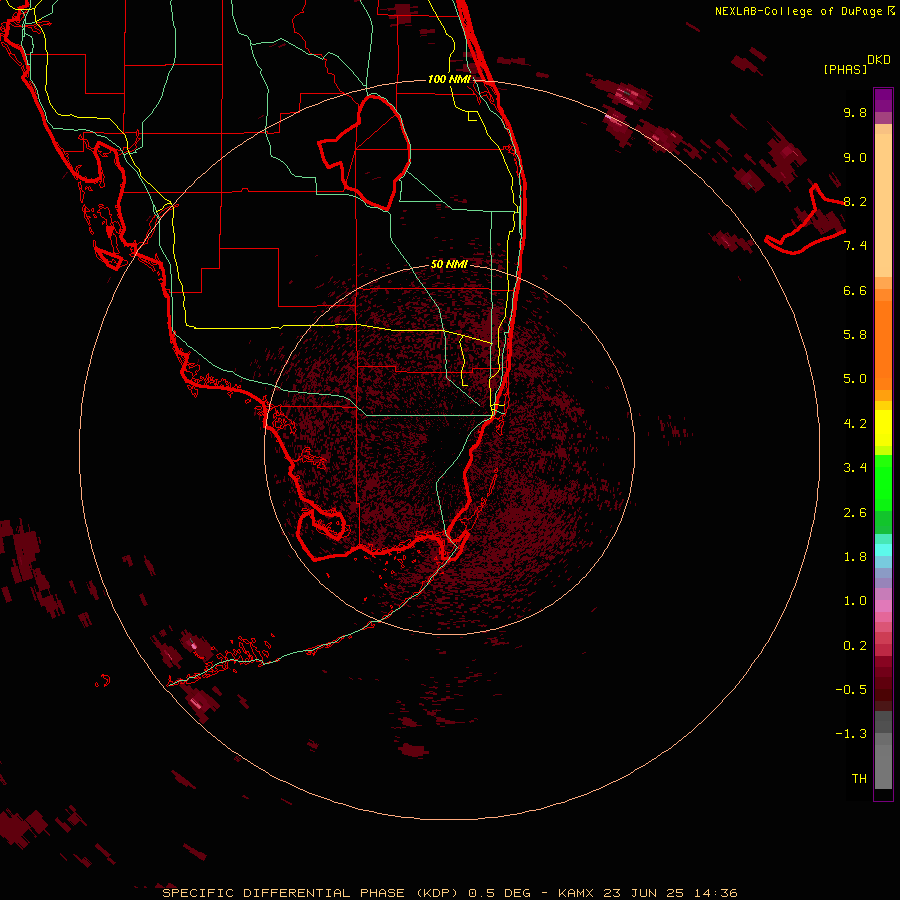Pick the yellow band on the color scale
Screen dimensions: 900x900
883,428
